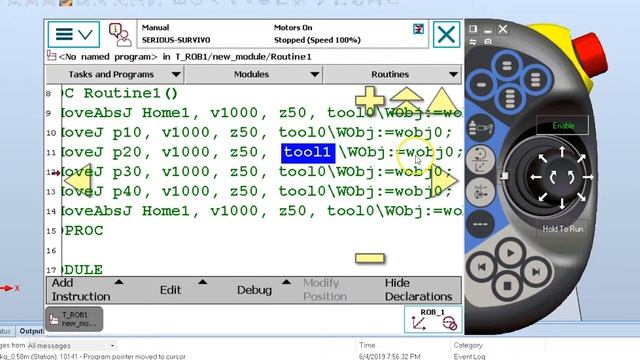Select the T_ROB1 new_module taskbar item
This screenshot has height=360, width=640.
74,319
